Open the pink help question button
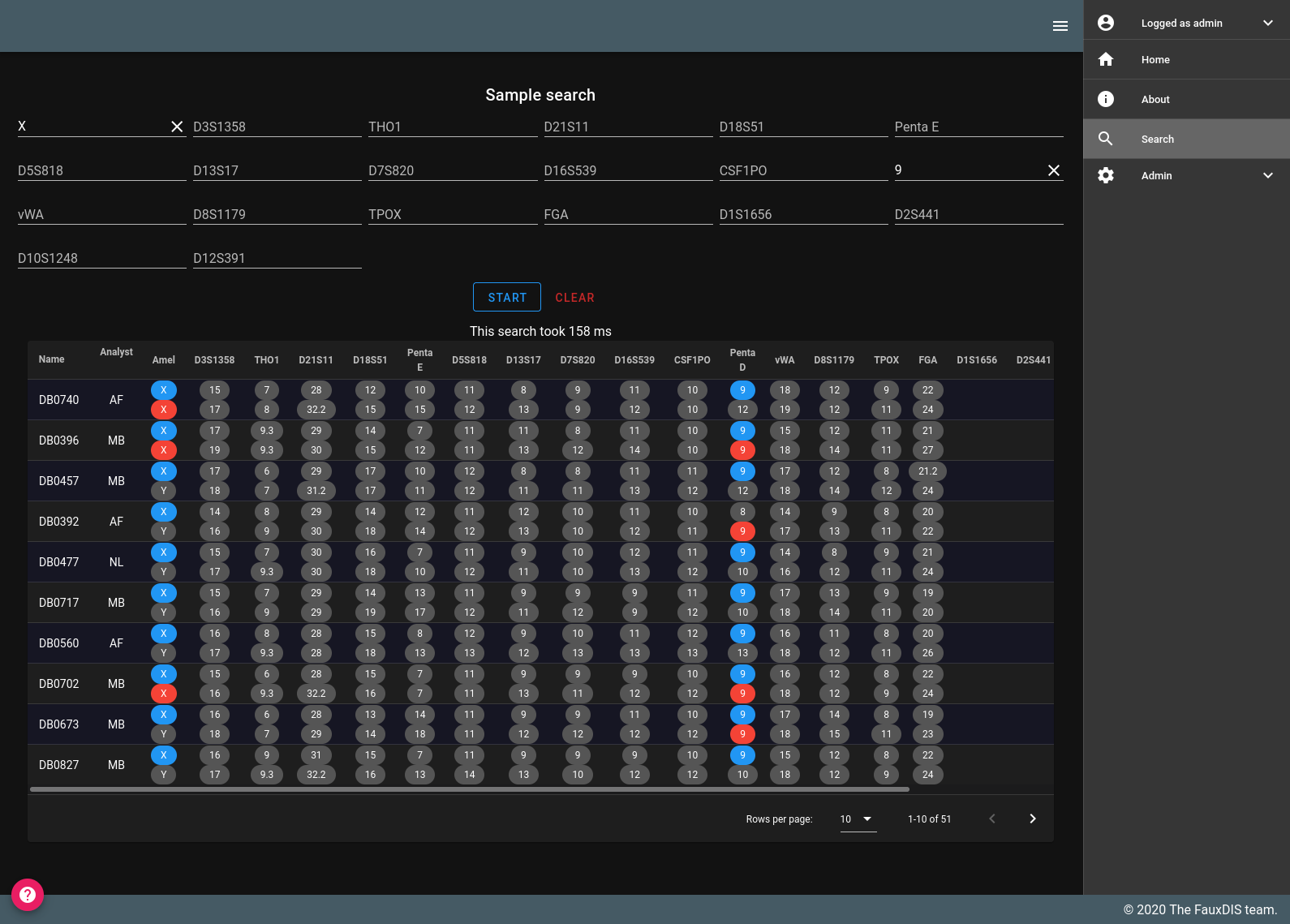 [28, 895]
